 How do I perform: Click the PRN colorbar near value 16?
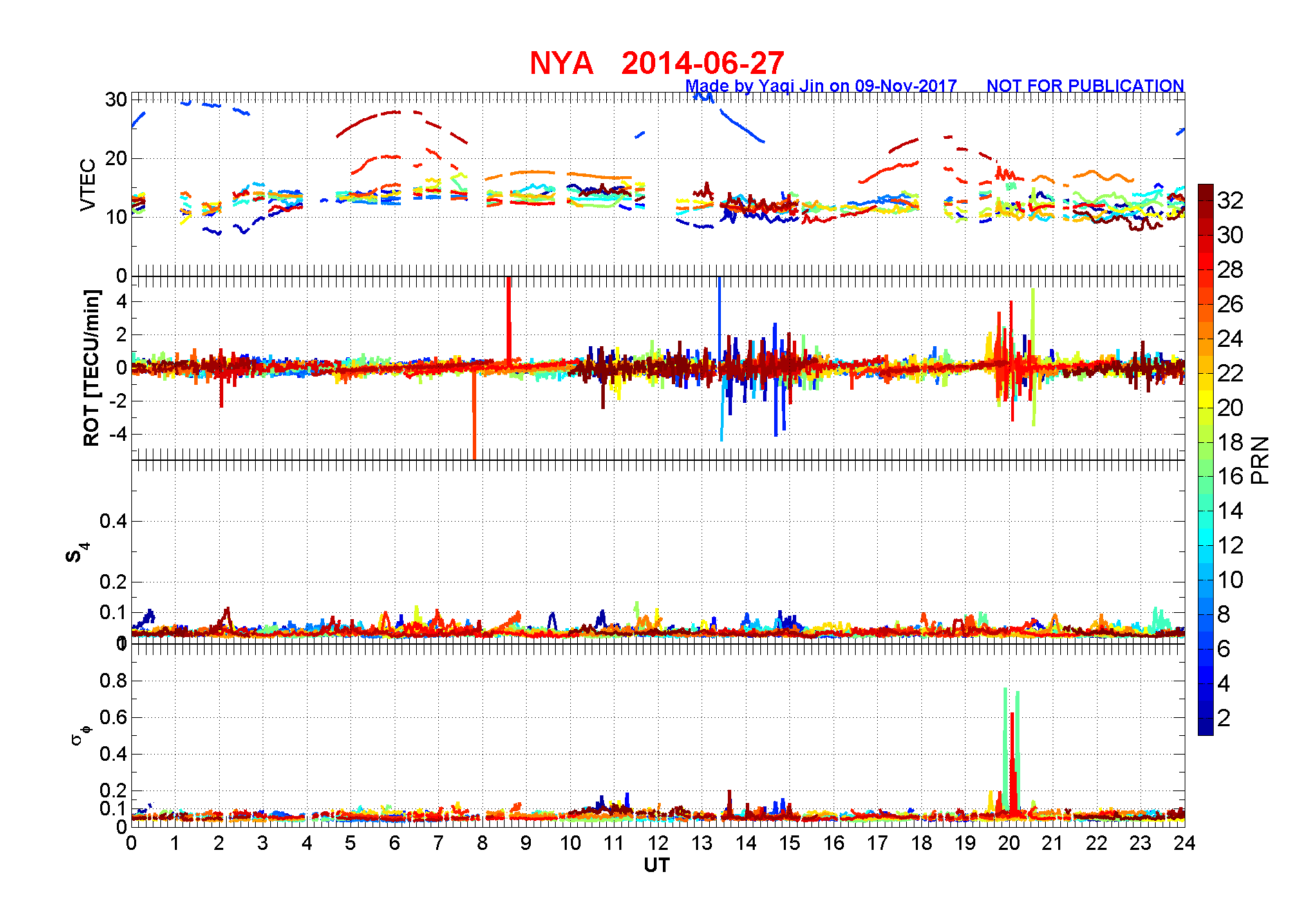click(1205, 476)
